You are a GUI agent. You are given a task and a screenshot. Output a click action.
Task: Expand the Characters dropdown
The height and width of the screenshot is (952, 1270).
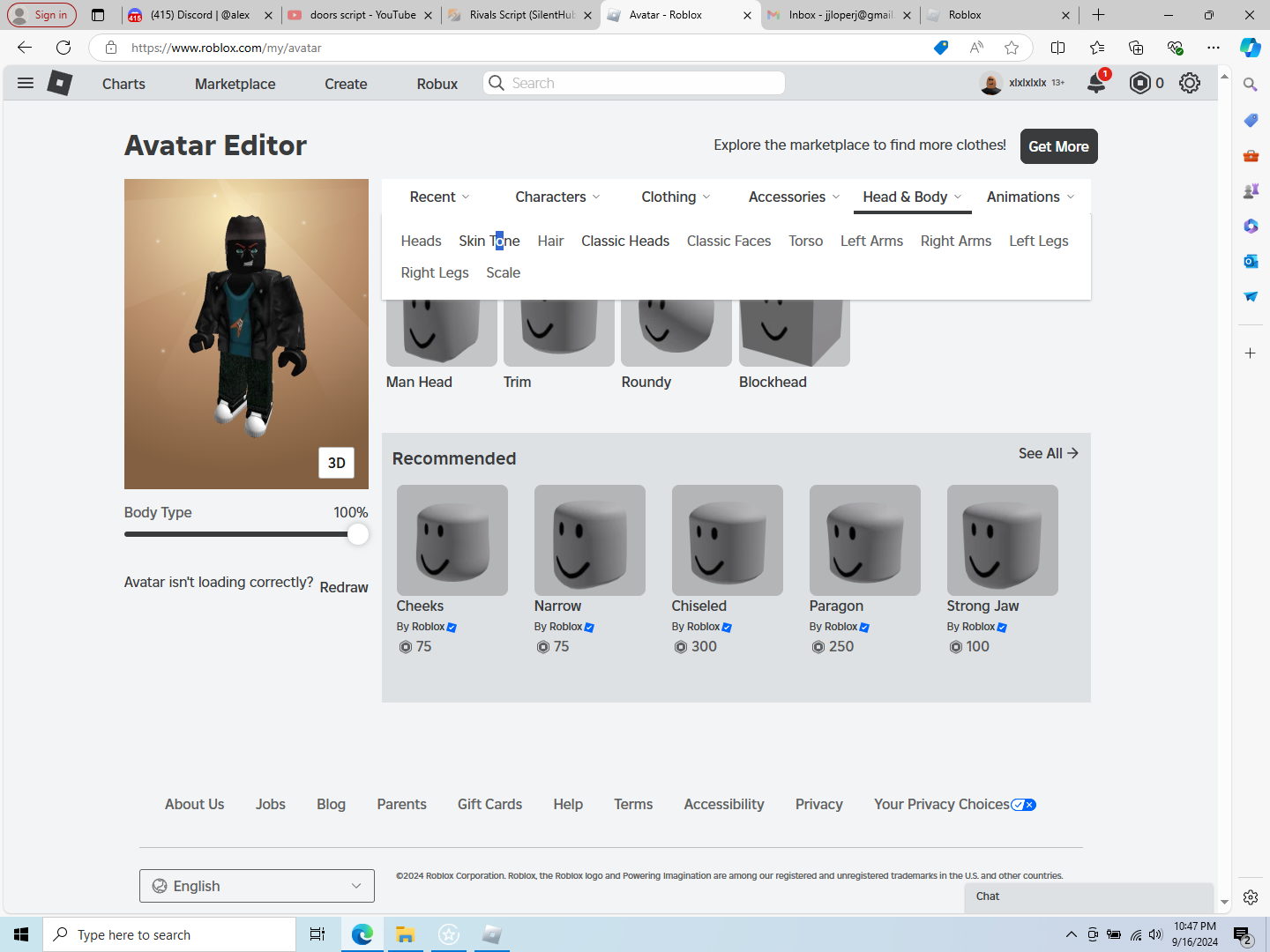[557, 197]
